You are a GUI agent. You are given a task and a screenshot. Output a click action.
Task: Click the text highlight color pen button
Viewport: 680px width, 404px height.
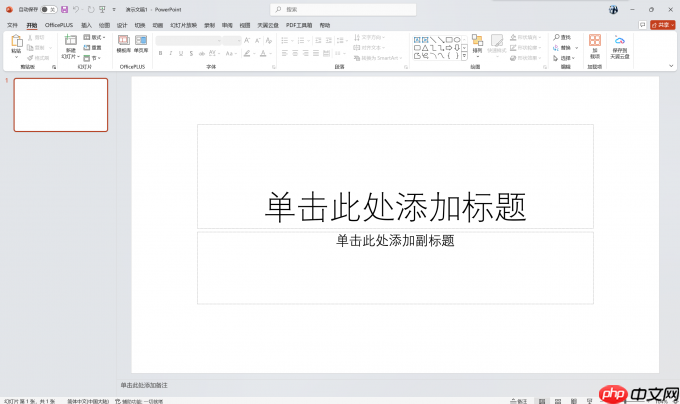click(247, 53)
